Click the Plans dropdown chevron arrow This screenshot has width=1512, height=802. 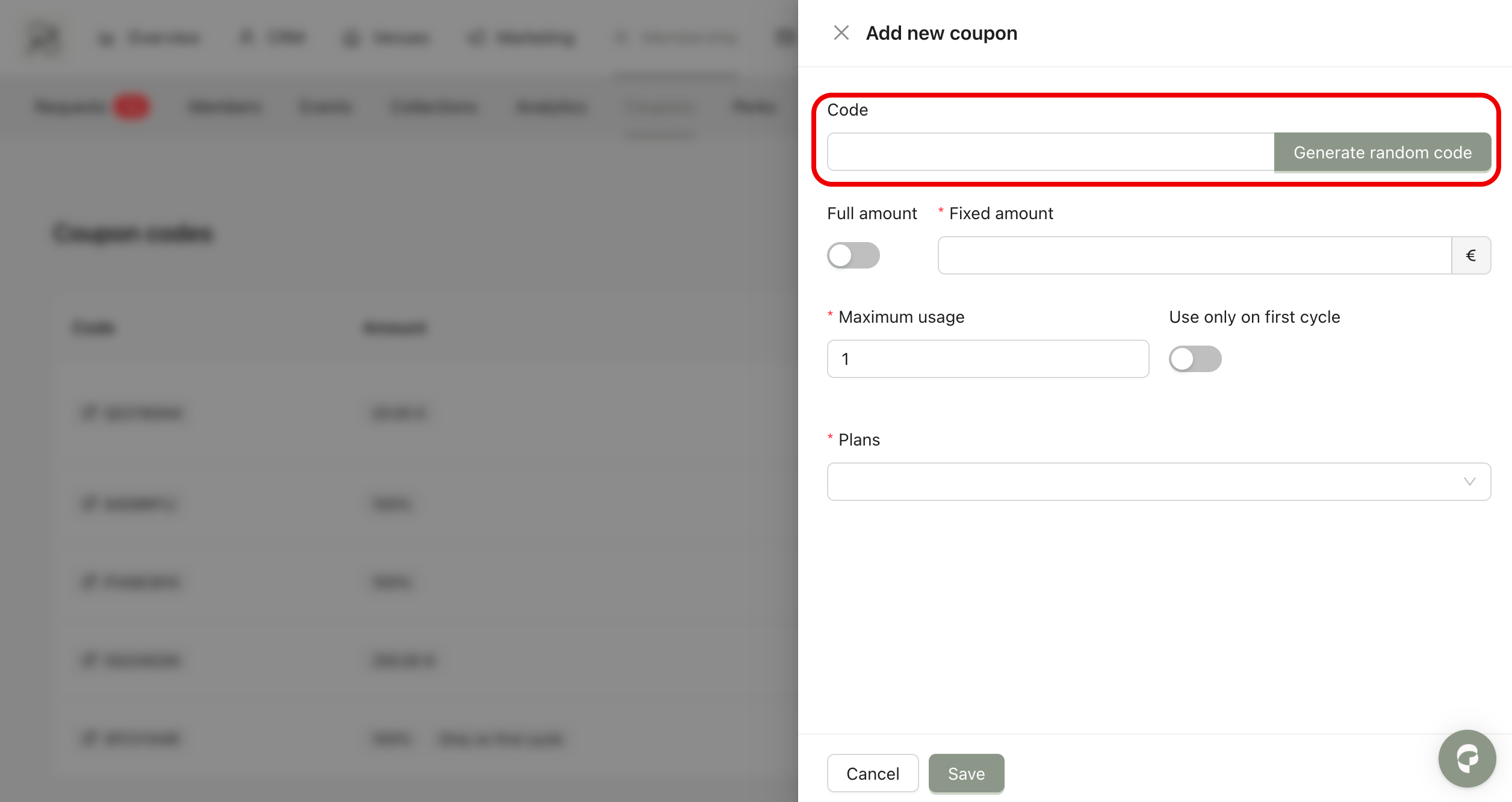tap(1469, 482)
